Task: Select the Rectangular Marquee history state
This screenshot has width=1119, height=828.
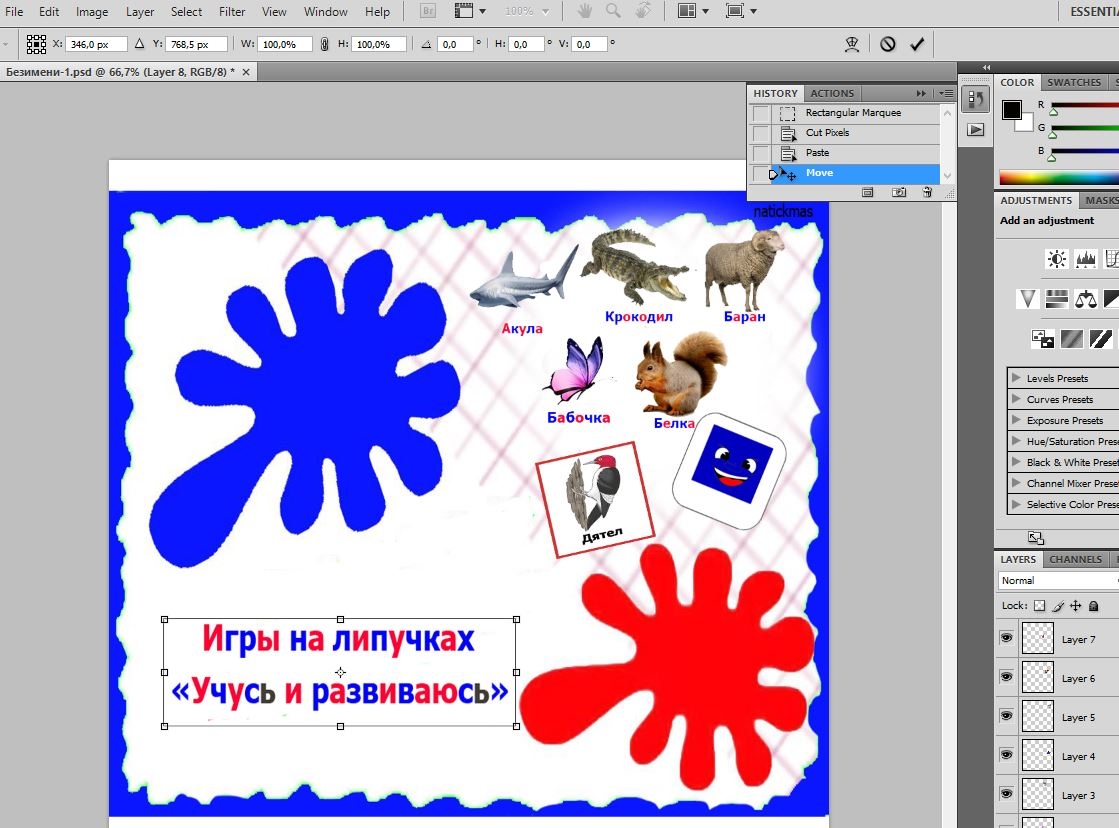Action: 856,113
